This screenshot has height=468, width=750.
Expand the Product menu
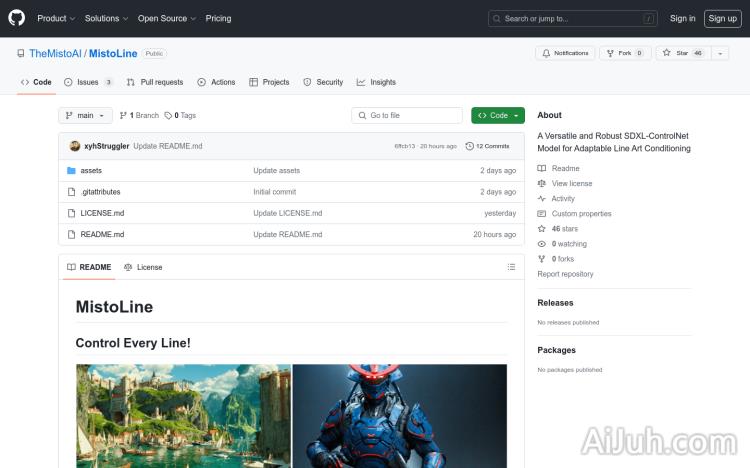[55, 18]
